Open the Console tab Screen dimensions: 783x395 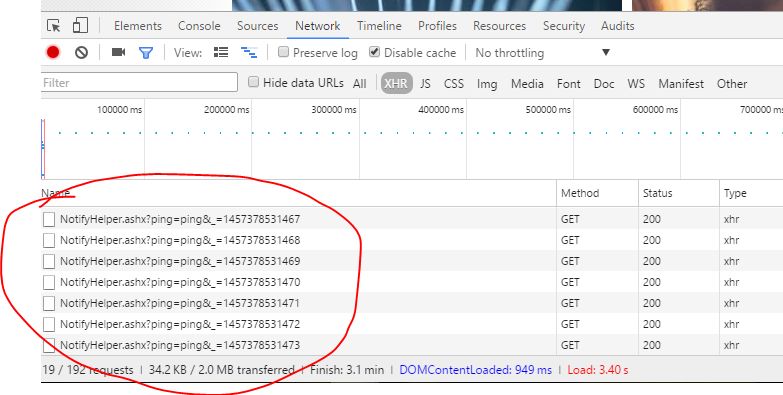[199, 26]
